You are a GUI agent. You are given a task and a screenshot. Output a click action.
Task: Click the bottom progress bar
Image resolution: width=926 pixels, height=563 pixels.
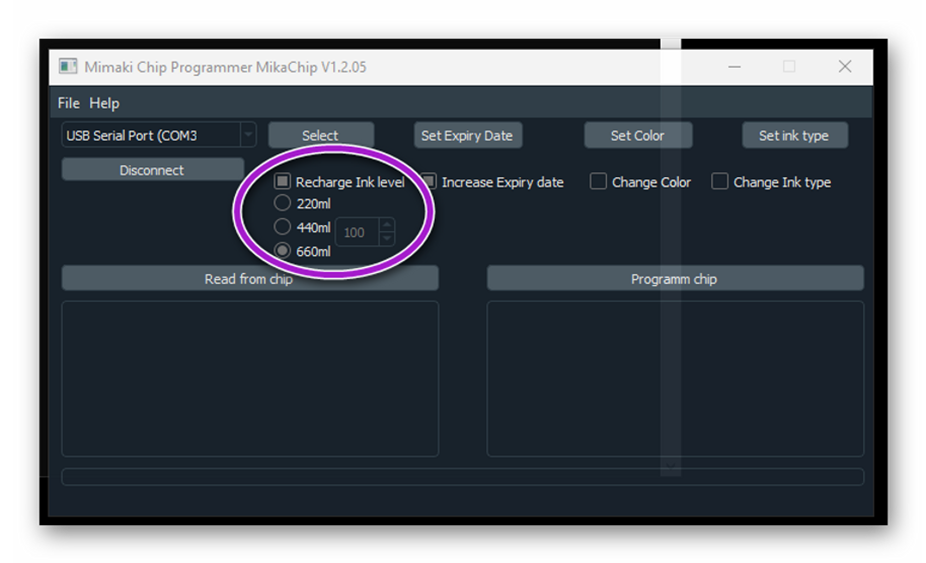tap(462, 477)
